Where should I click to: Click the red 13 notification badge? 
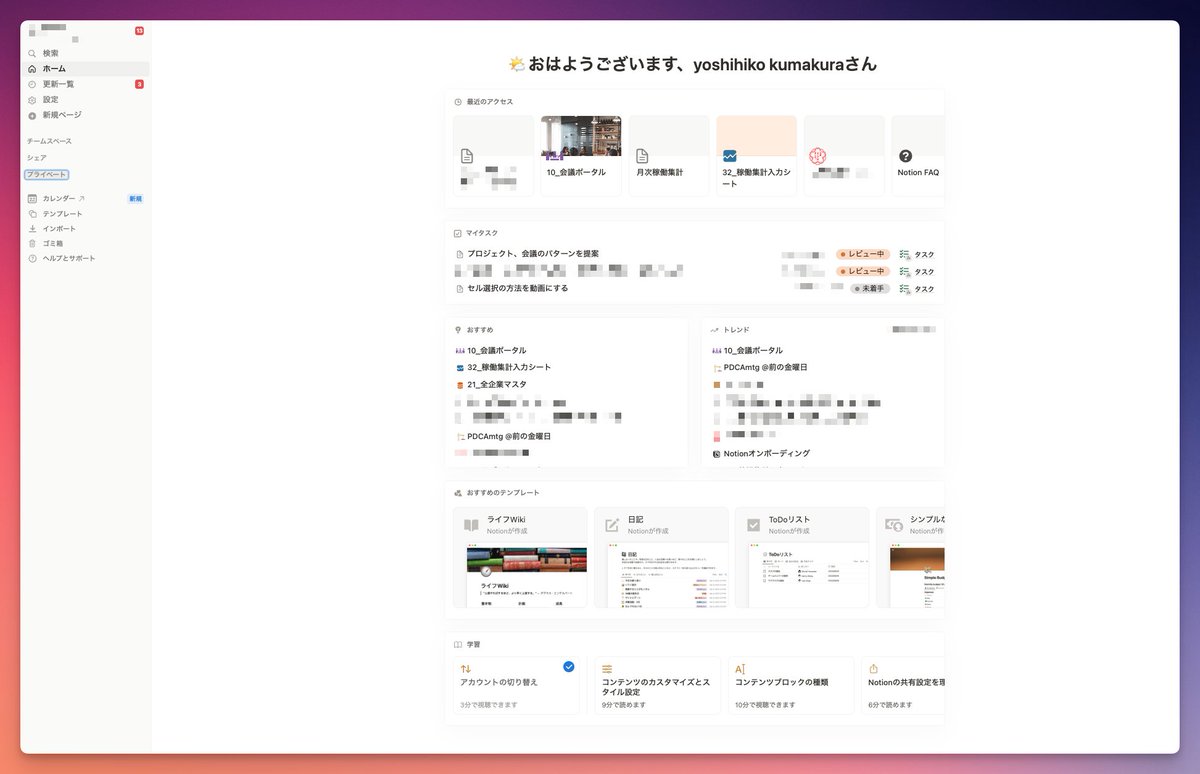[139, 31]
